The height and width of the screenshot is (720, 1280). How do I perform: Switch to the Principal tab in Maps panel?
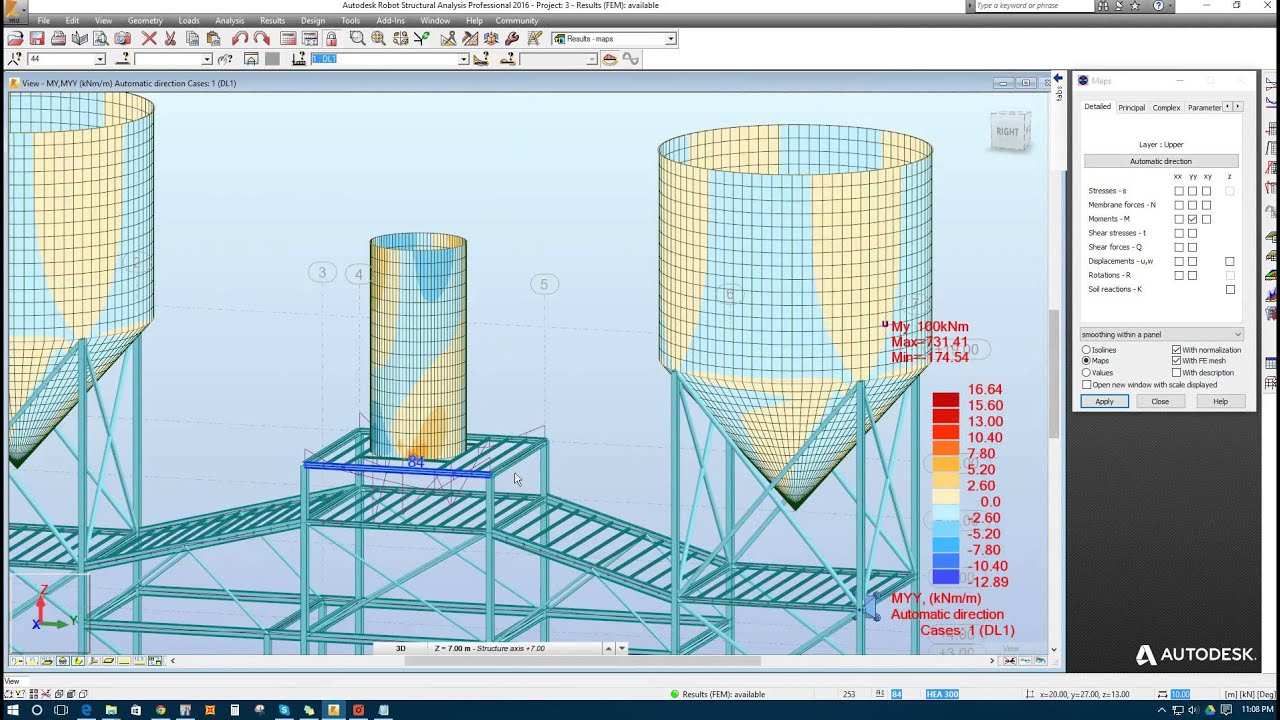[1131, 107]
